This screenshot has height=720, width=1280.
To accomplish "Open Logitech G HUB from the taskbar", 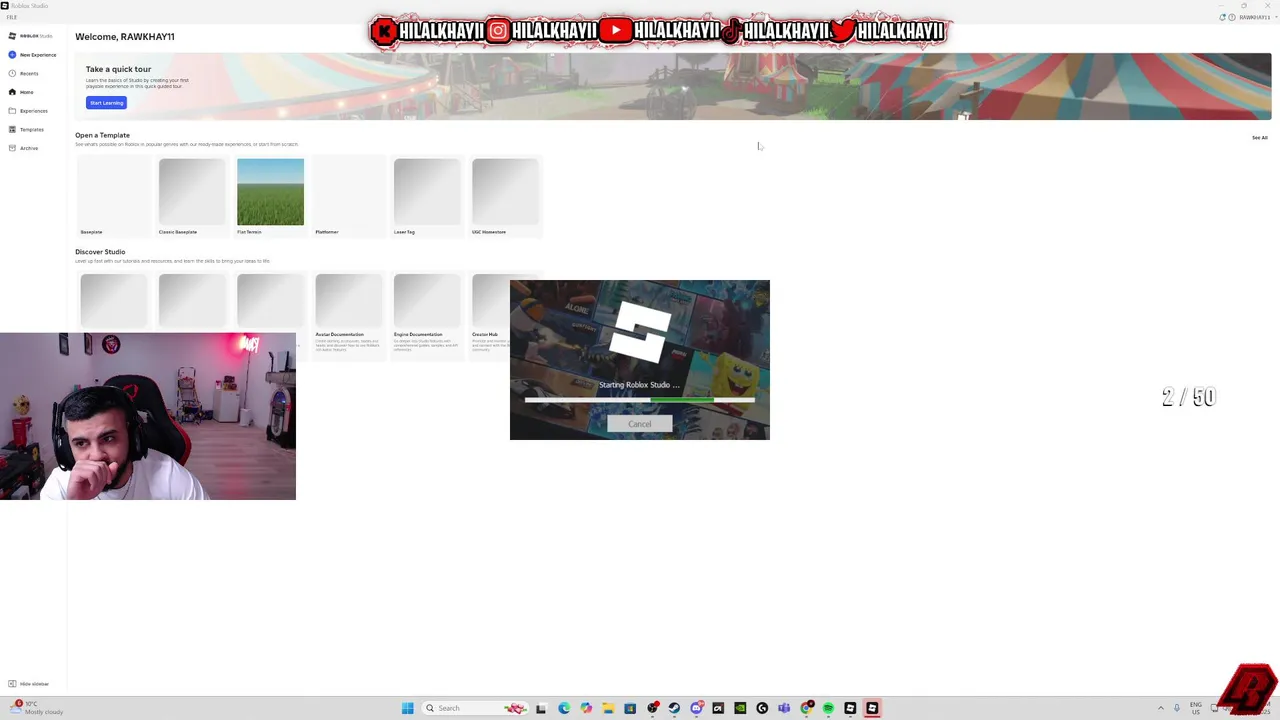I will click(762, 708).
